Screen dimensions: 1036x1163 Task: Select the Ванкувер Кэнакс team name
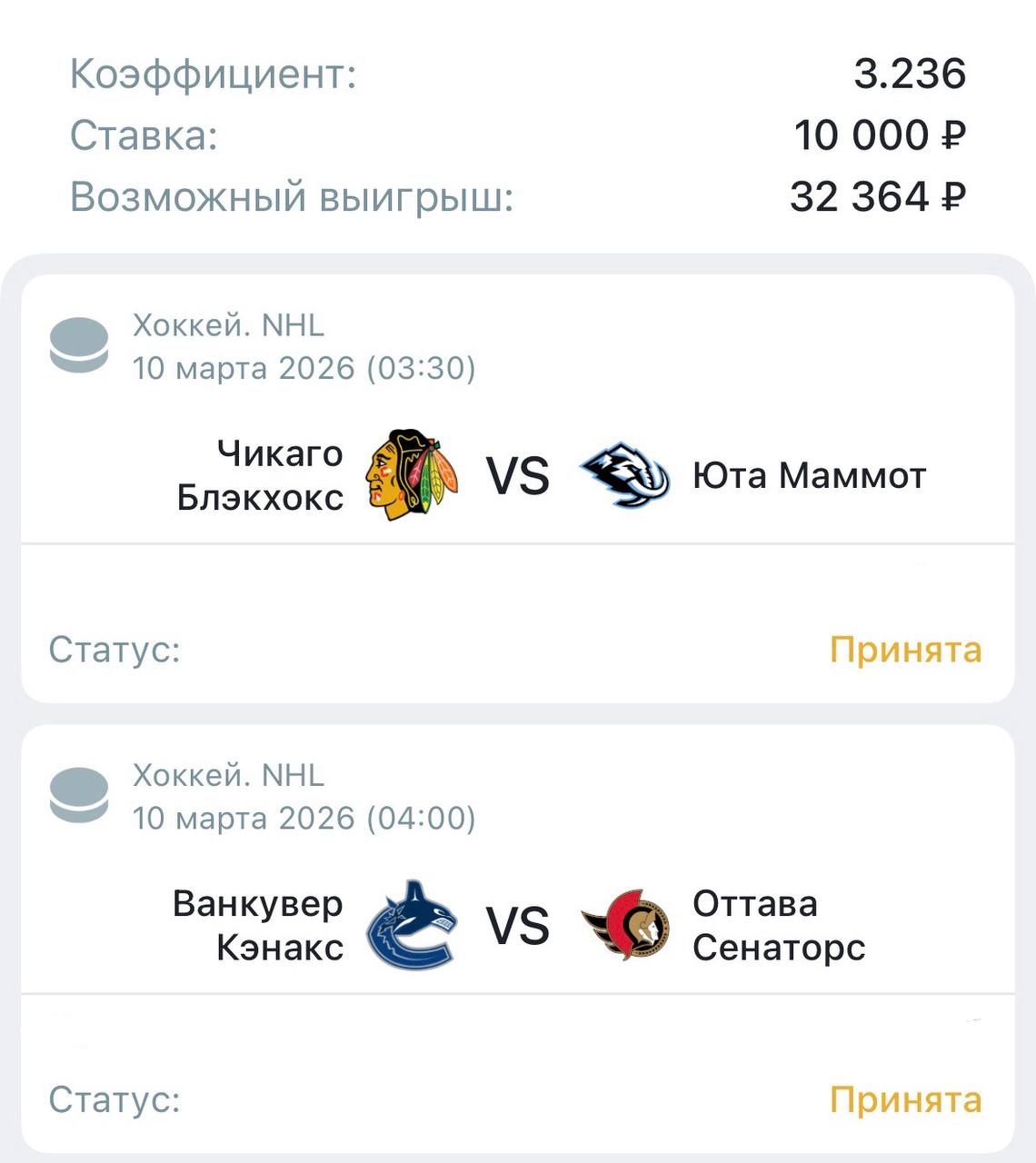point(258,925)
